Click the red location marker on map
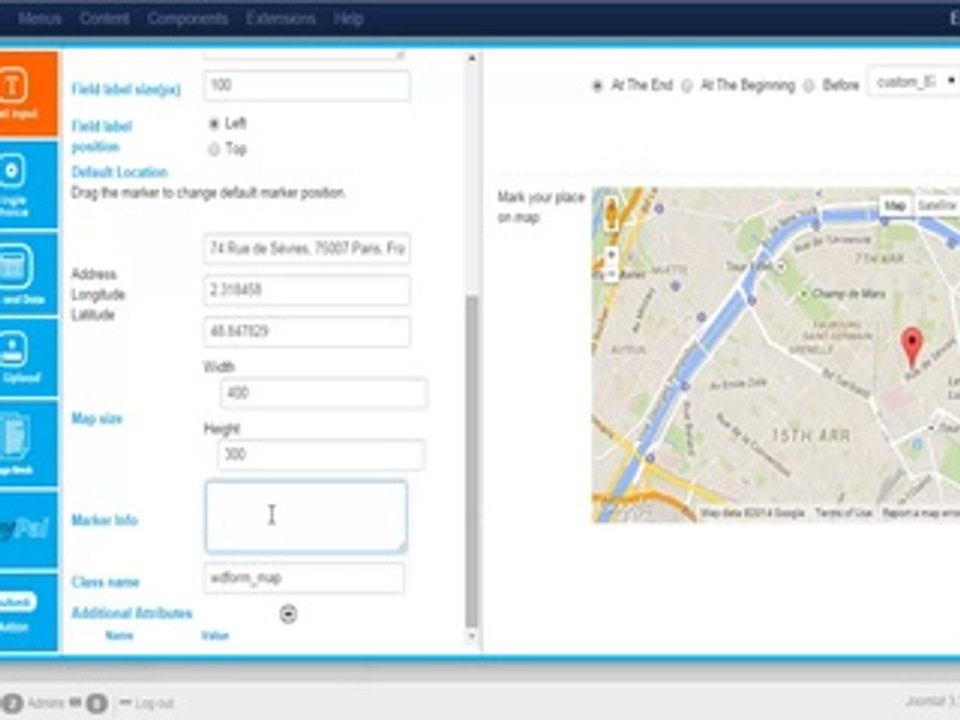 click(x=912, y=348)
